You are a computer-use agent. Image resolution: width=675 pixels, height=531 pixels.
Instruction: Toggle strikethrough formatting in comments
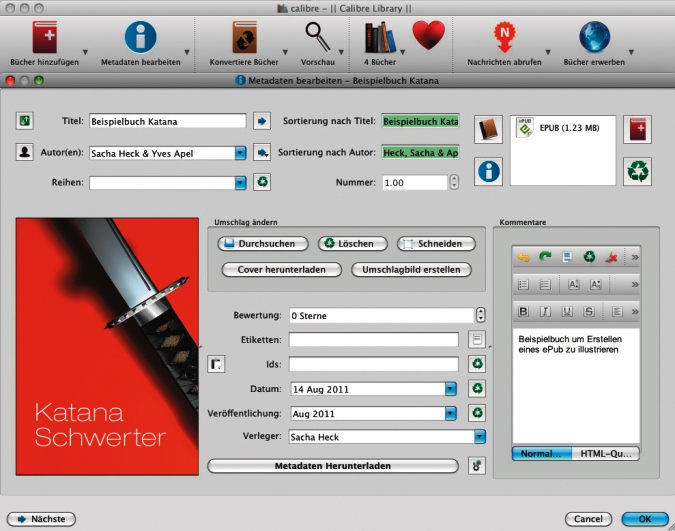coord(589,311)
